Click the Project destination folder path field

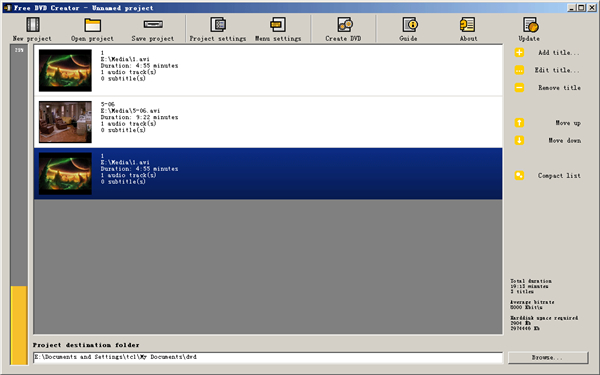click(268, 357)
